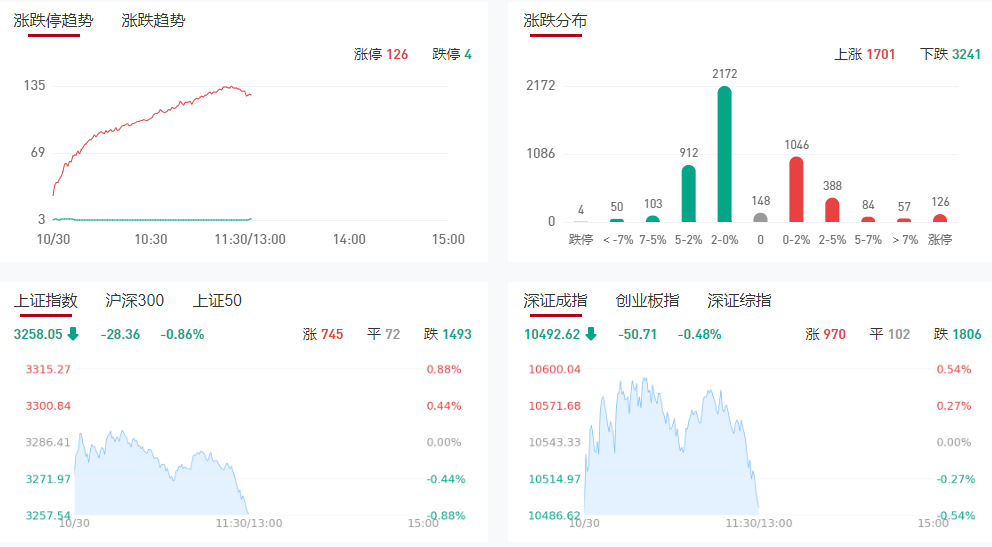
Task: Select the 创业板指 tab
Action: click(x=647, y=300)
